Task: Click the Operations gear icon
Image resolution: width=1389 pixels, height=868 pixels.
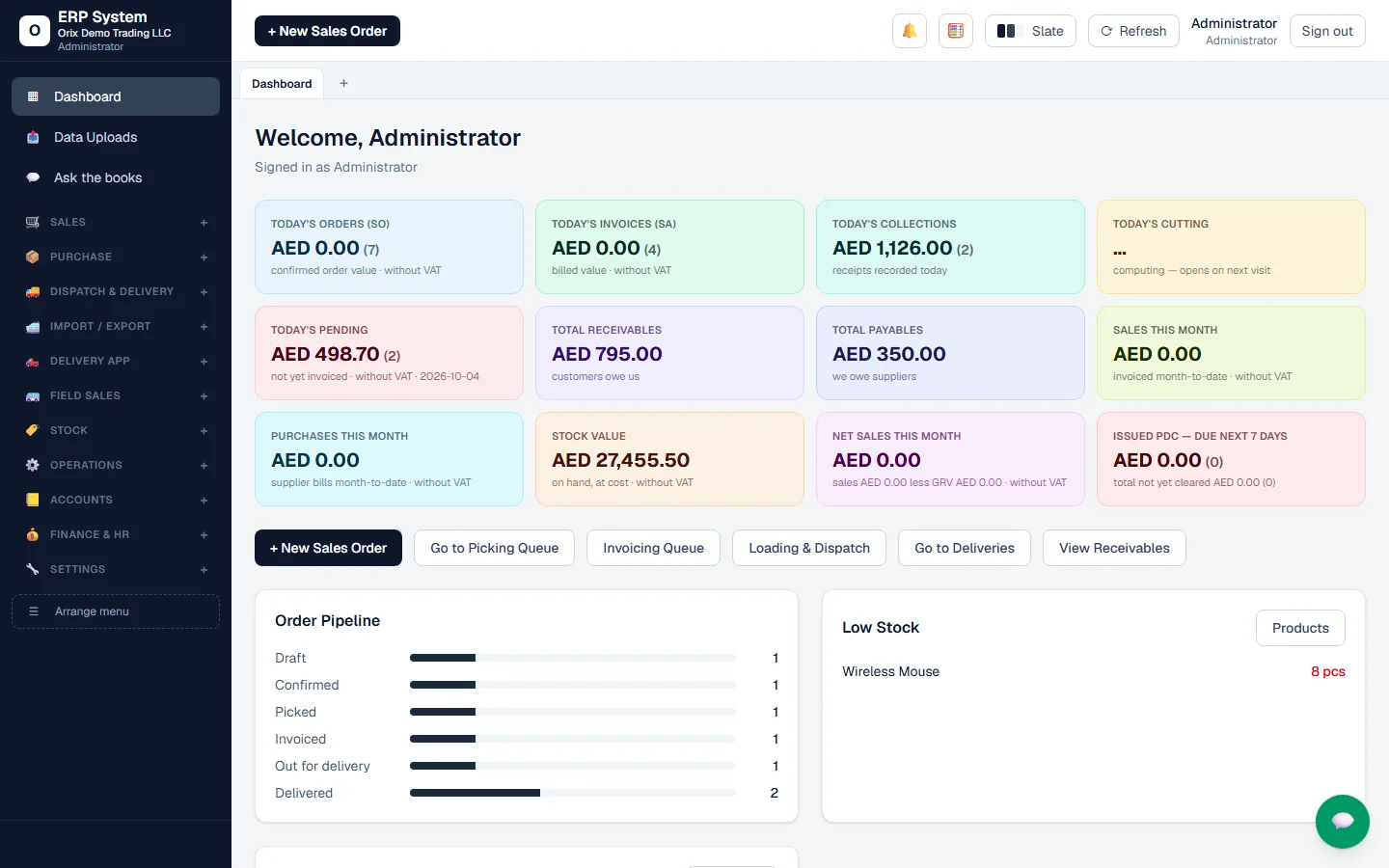Action: click(x=33, y=465)
